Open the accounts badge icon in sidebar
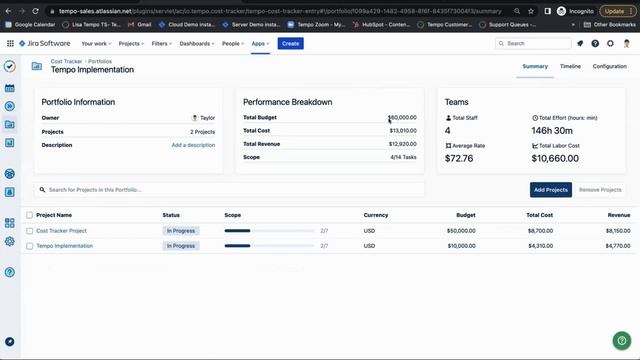The width and height of the screenshot is (640, 360). (10, 192)
